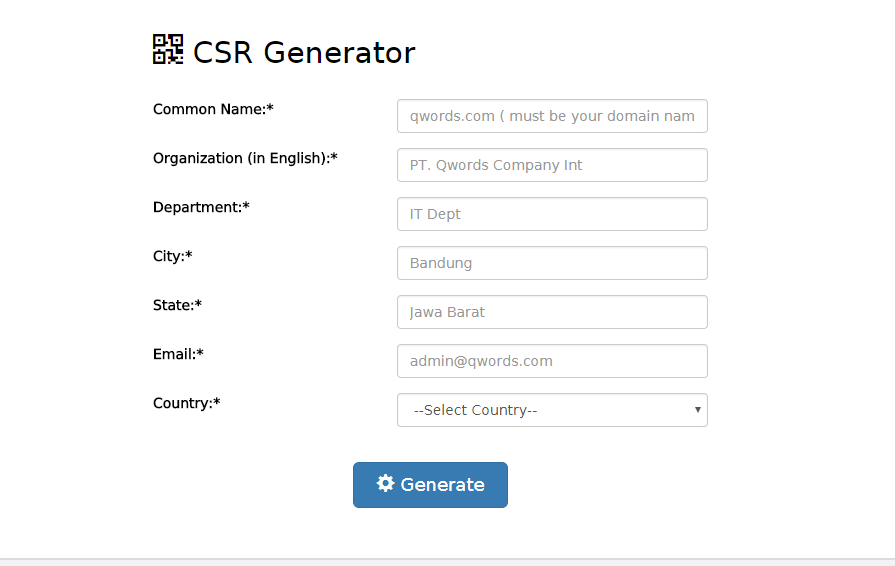The image size is (895, 566).
Task: Click the QR code icon beside the heading
Action: pyautogui.click(x=167, y=49)
